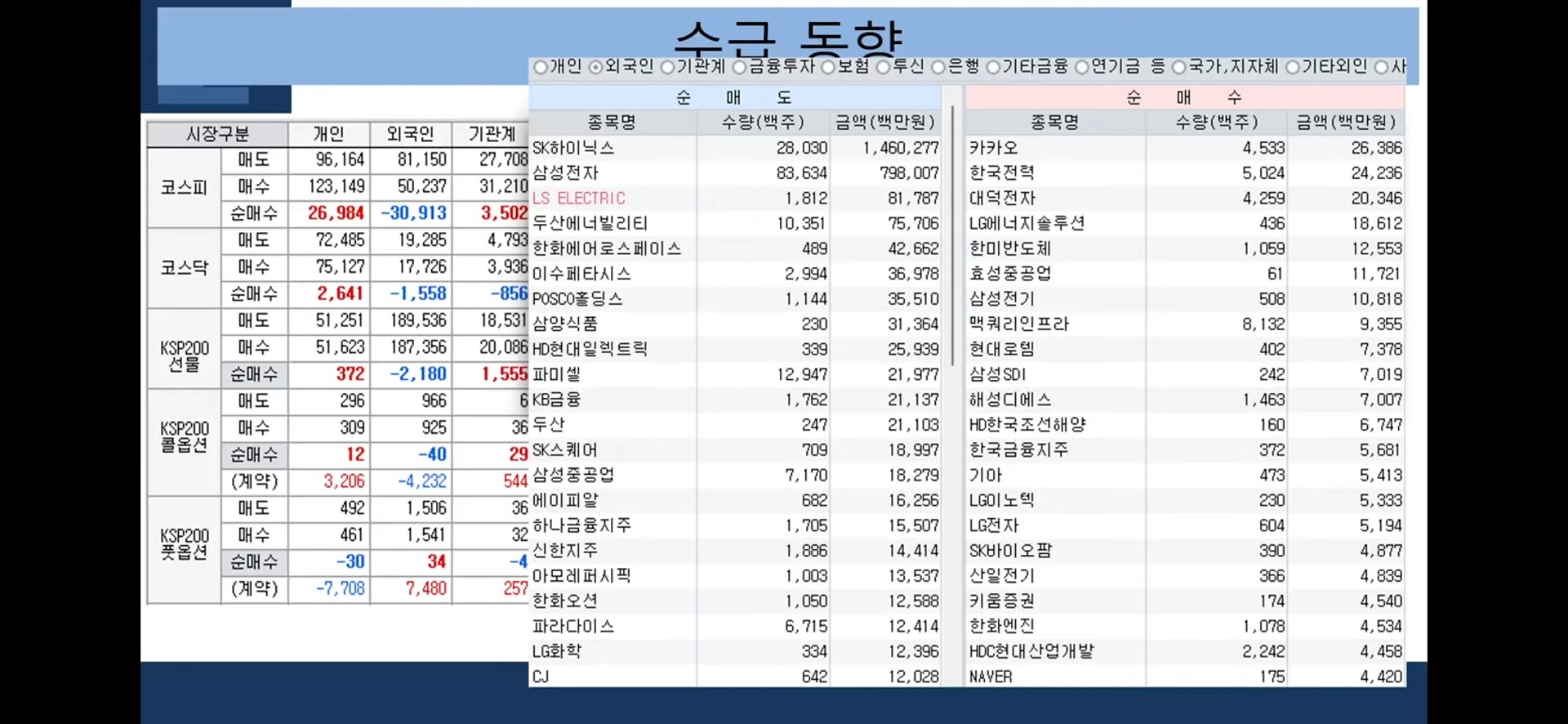
Task: Select HD한국조선해양 row
Action: [x=1184, y=425]
